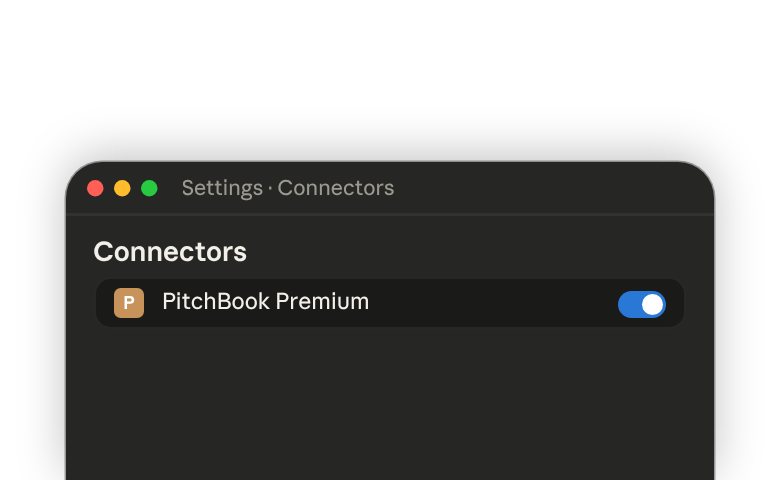The image size is (780, 480).
Task: Click empty space in PitchBook Premium row
Action: tap(492, 303)
